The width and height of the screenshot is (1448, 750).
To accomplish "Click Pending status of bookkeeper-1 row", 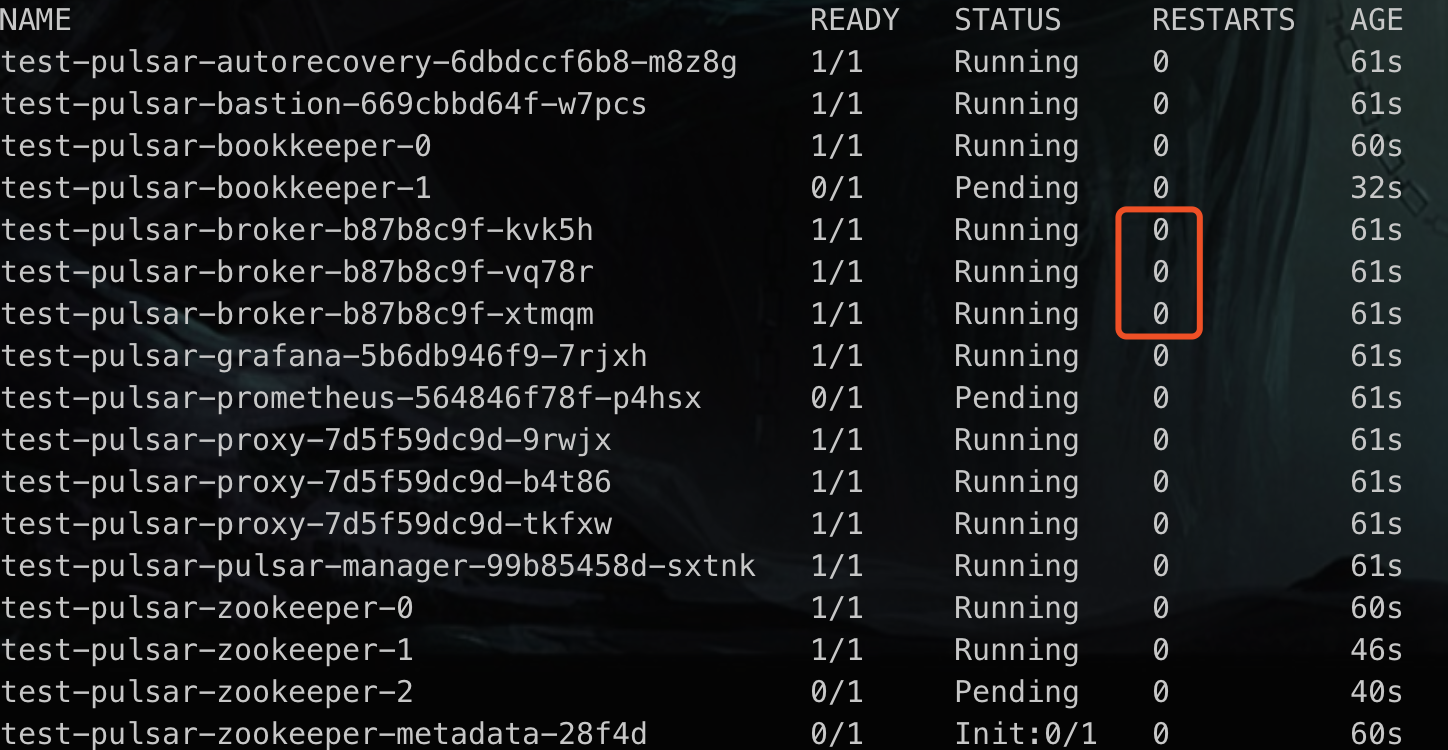I will pyautogui.click(x=1016, y=189).
